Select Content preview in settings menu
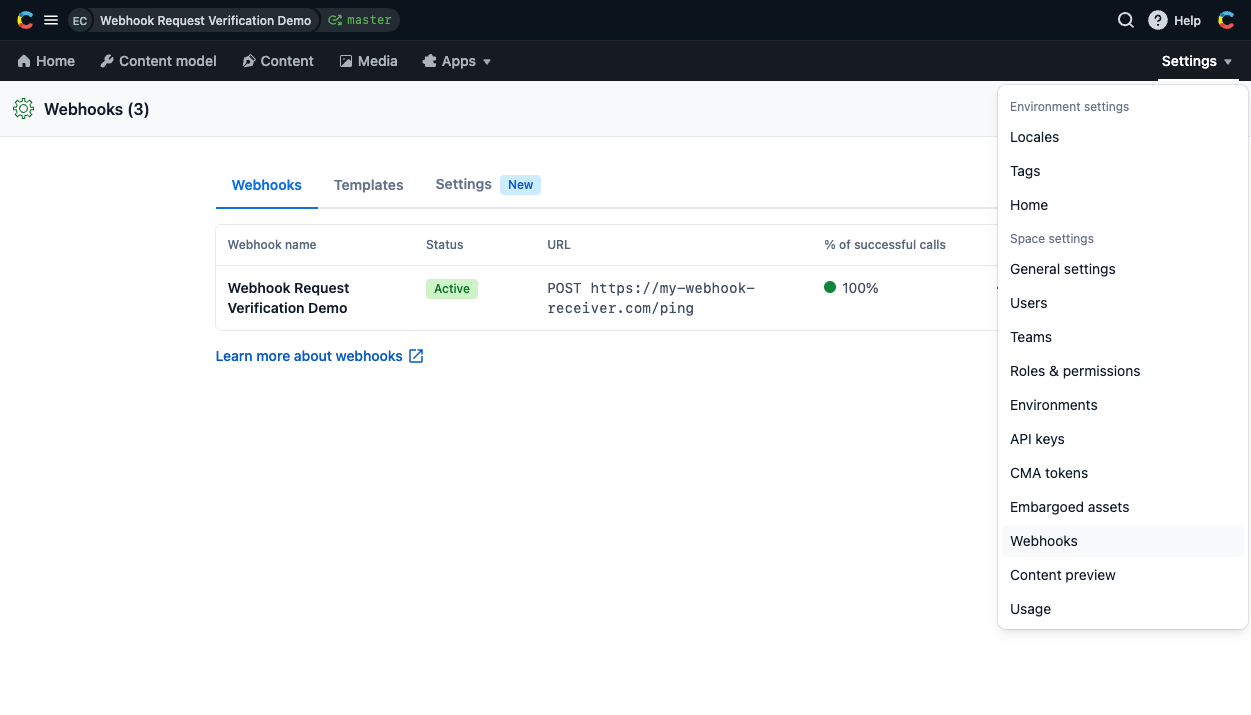Viewport: 1251px width, 715px height. [1062, 575]
